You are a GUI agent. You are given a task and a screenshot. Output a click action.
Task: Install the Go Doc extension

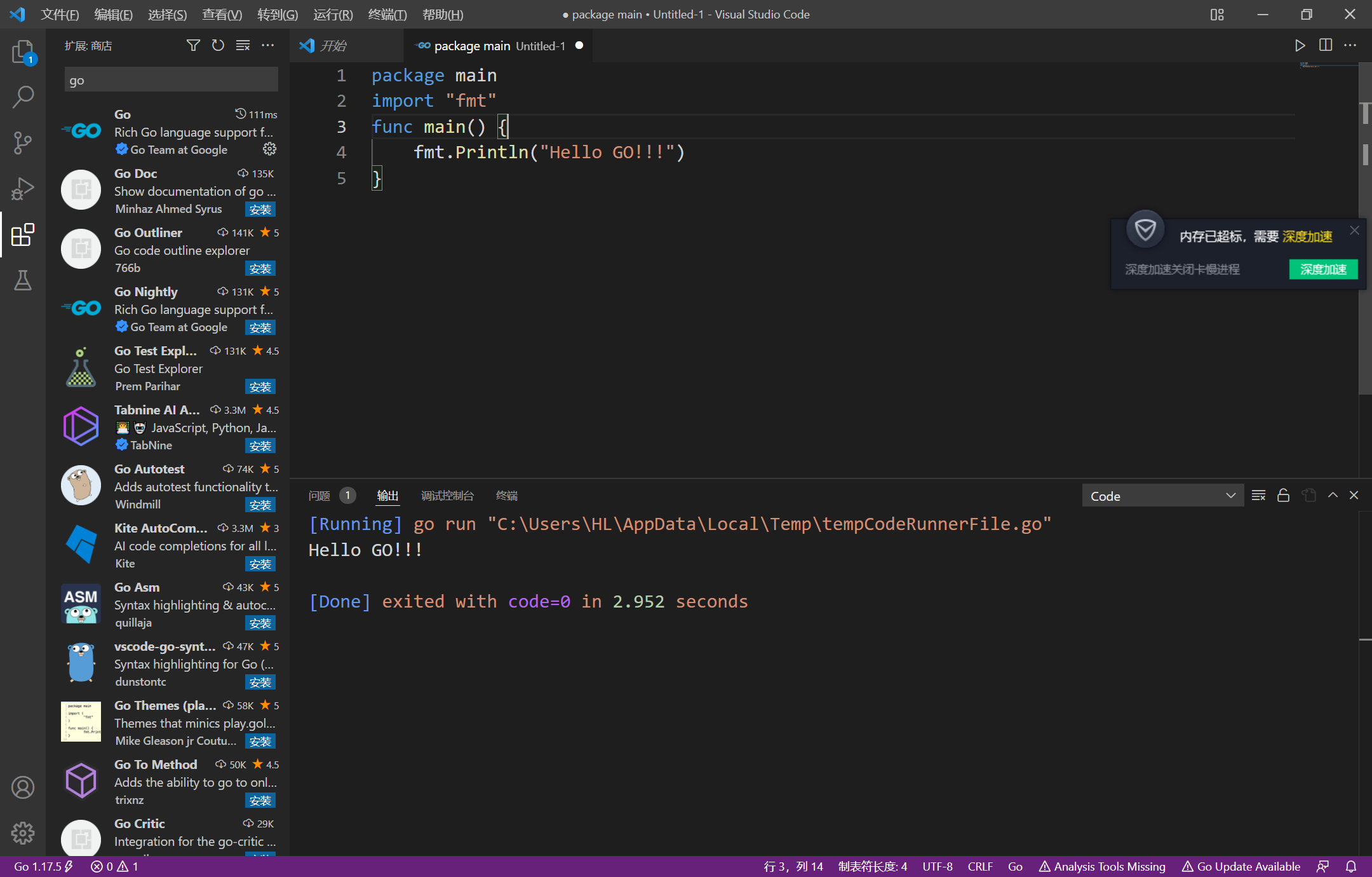(260, 209)
